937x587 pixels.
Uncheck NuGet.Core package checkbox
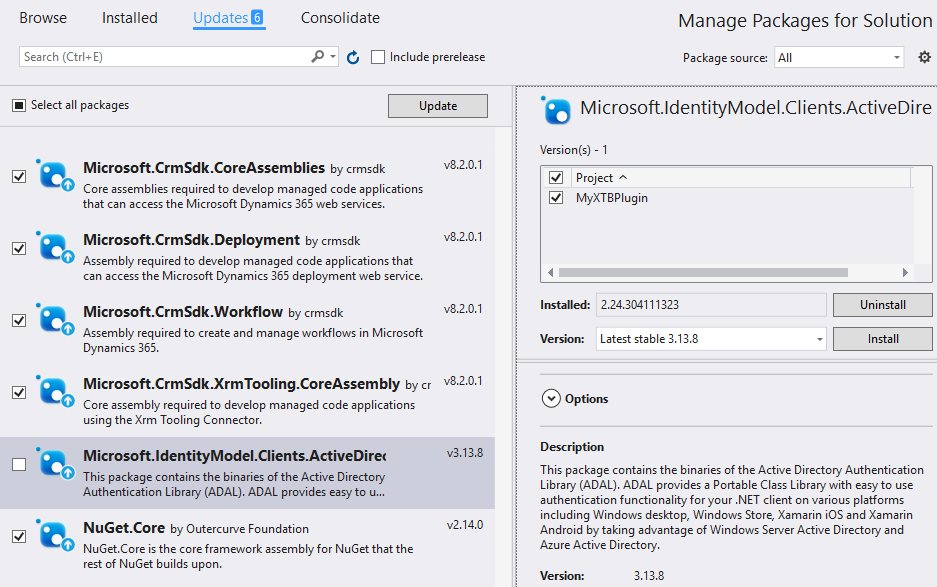click(19, 537)
